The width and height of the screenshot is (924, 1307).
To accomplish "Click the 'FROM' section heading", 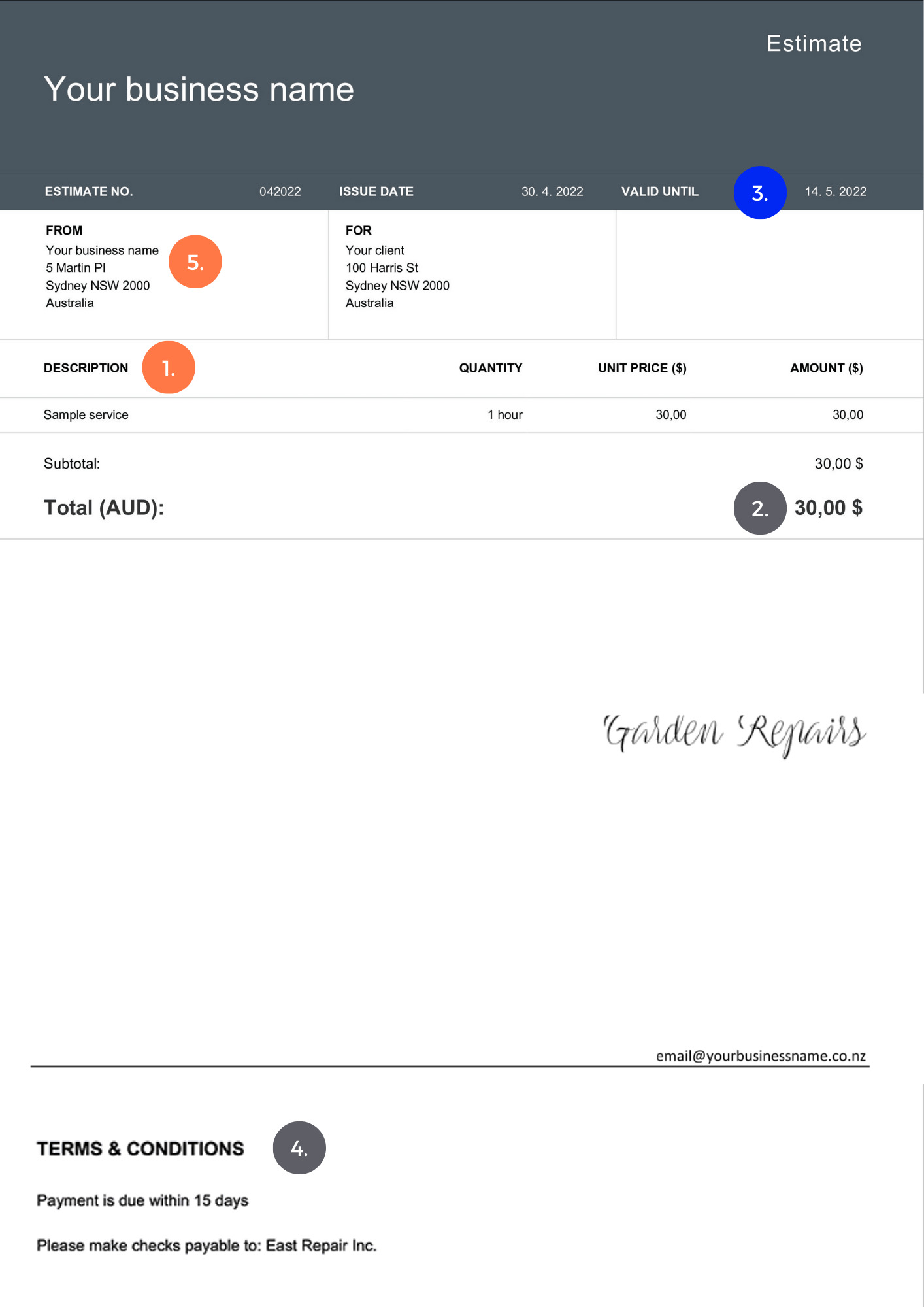I will click(64, 230).
